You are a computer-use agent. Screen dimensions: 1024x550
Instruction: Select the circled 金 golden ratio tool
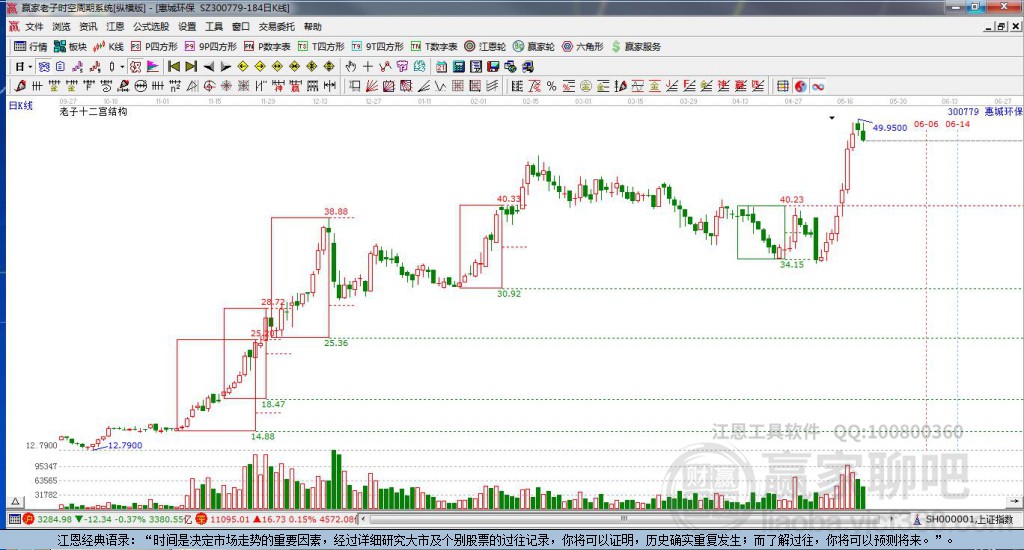(x=586, y=86)
